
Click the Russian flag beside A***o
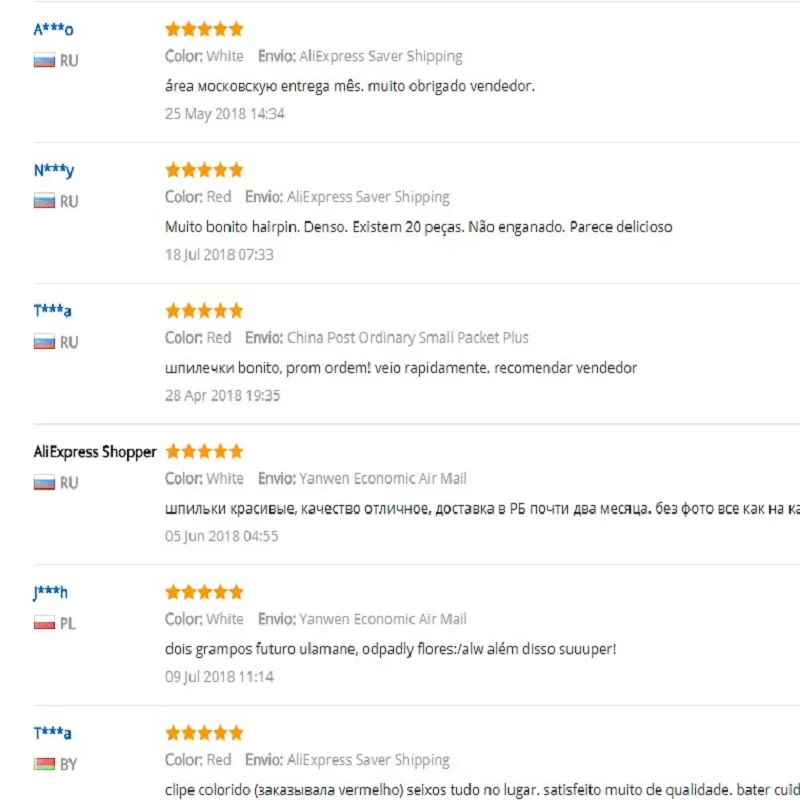[x=44, y=61]
